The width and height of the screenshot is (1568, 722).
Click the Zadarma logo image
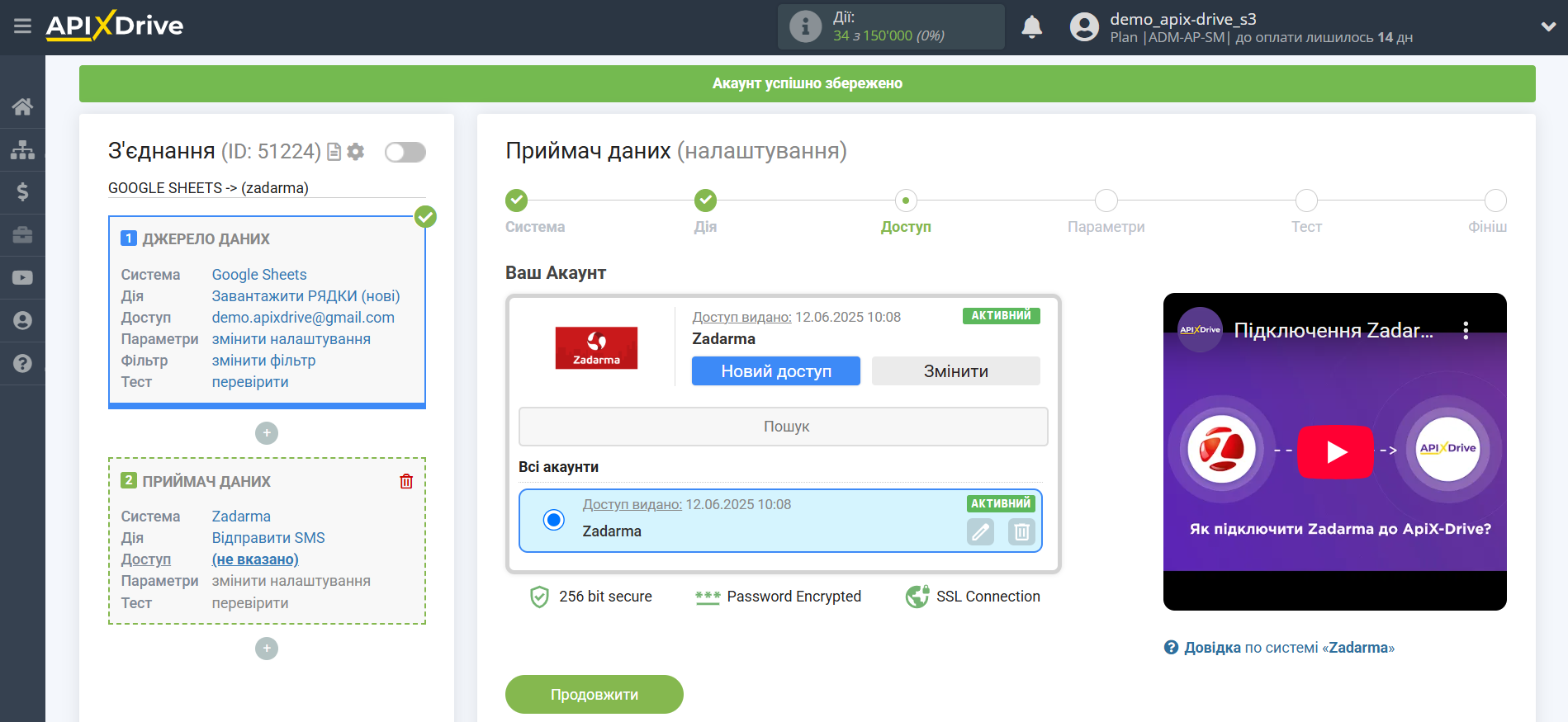(596, 348)
